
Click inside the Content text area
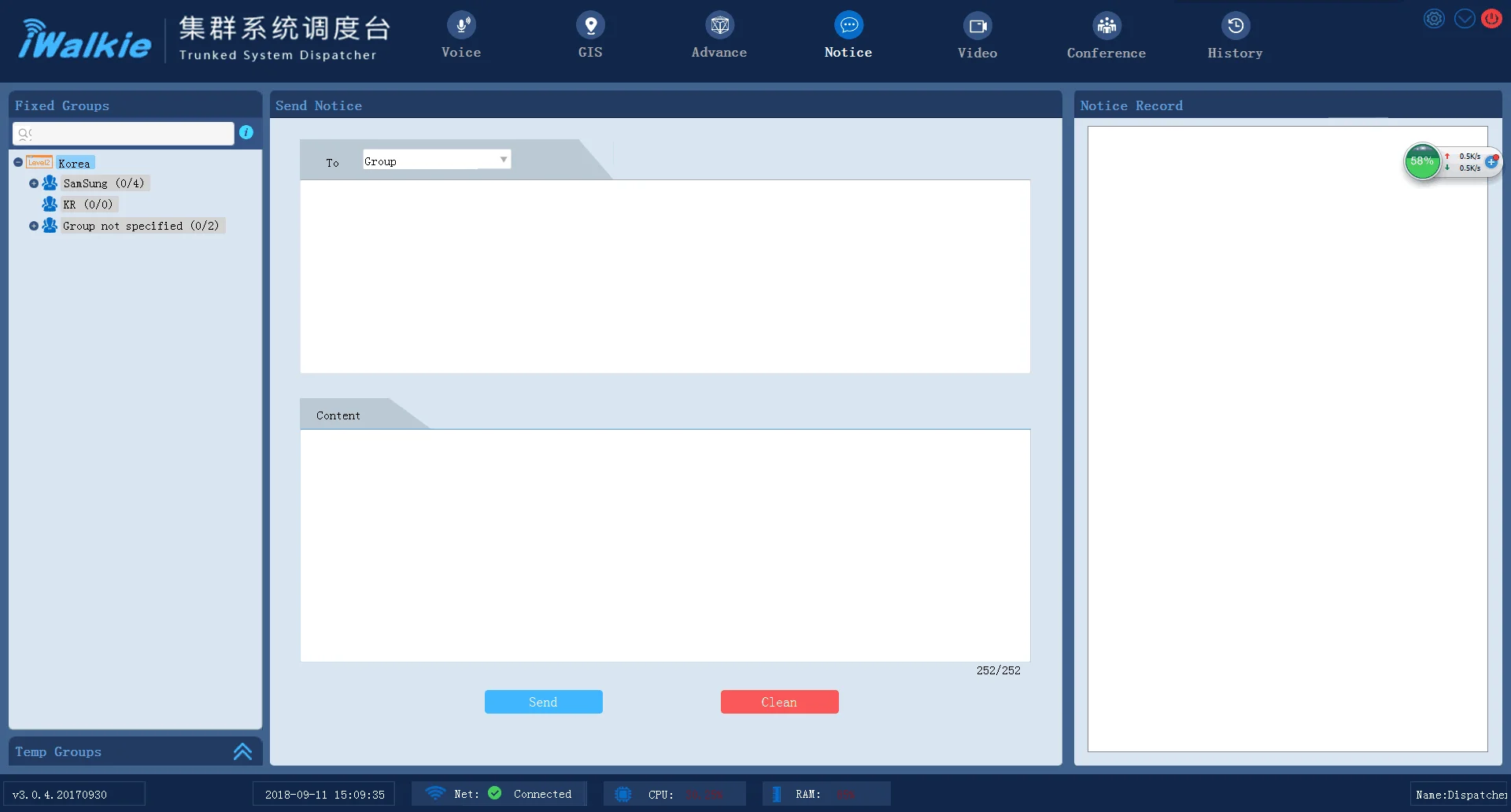click(665, 544)
